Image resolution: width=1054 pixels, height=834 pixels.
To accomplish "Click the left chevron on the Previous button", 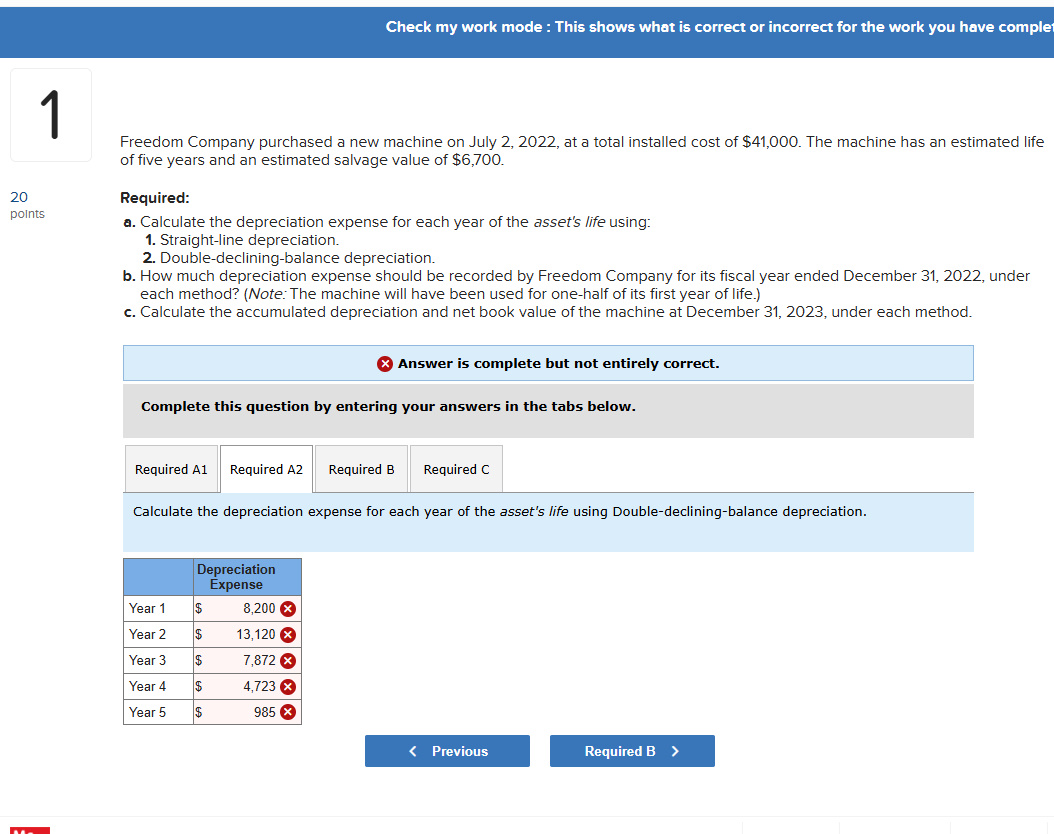I will (411, 751).
